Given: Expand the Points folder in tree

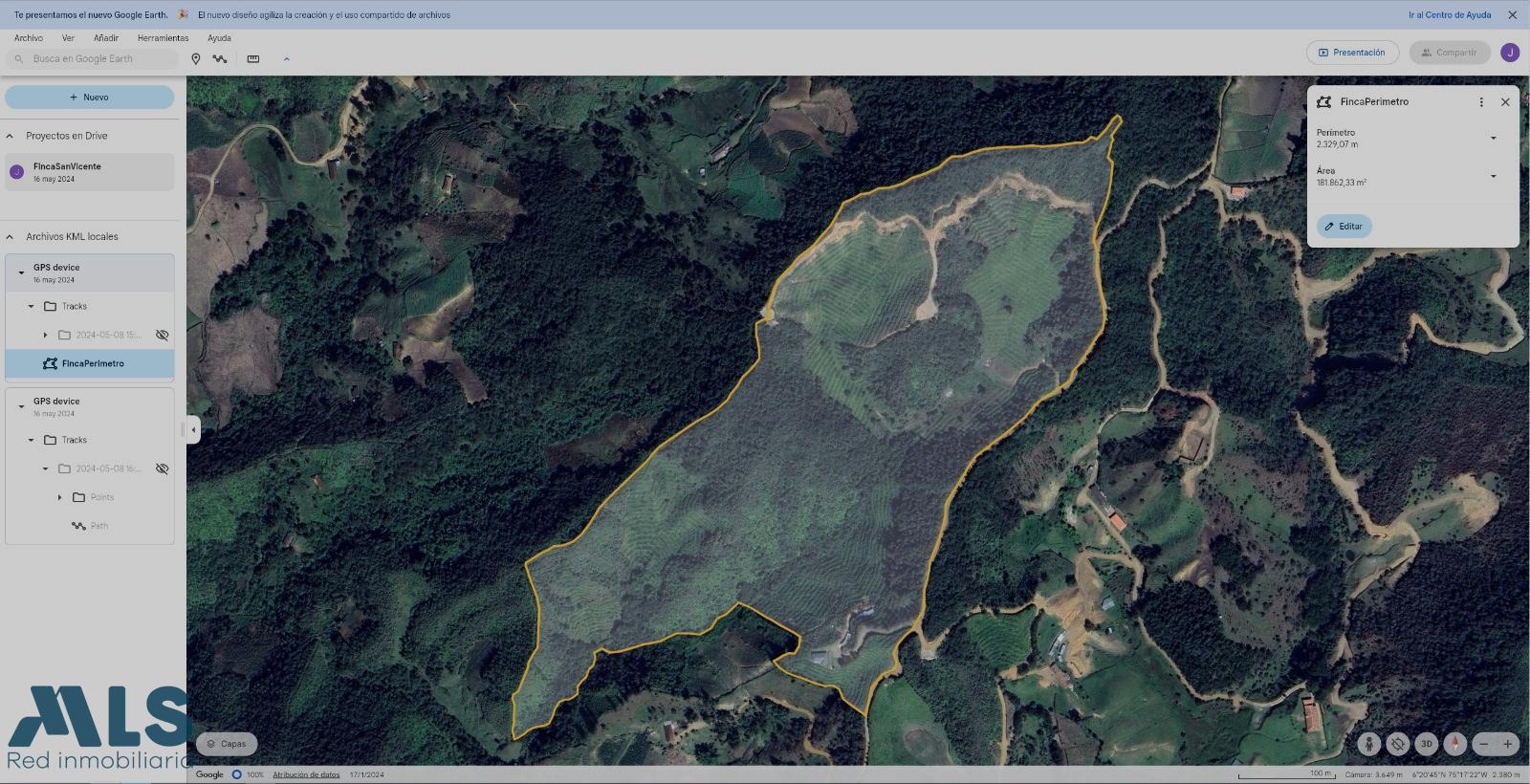Looking at the screenshot, I should 59,497.
